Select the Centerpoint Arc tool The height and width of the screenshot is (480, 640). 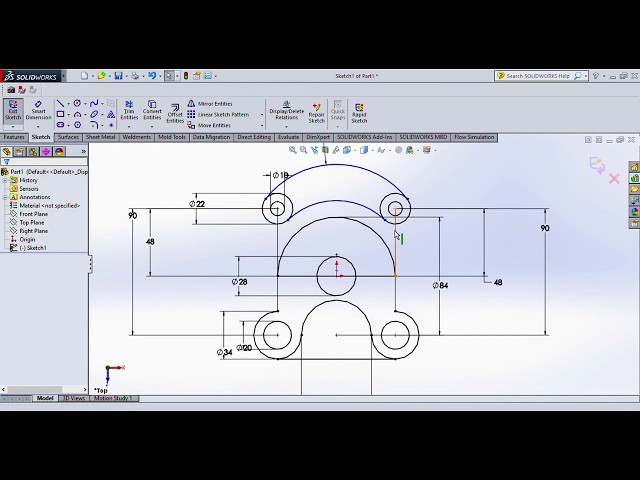pos(77,114)
